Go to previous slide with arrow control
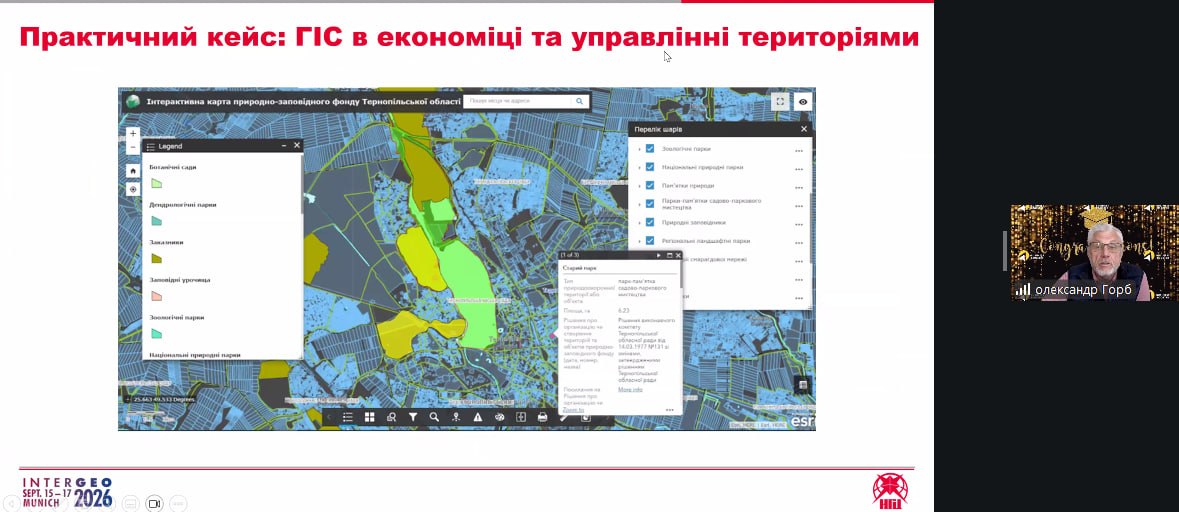The width and height of the screenshot is (1179, 512). pyautogui.click(x=12, y=503)
